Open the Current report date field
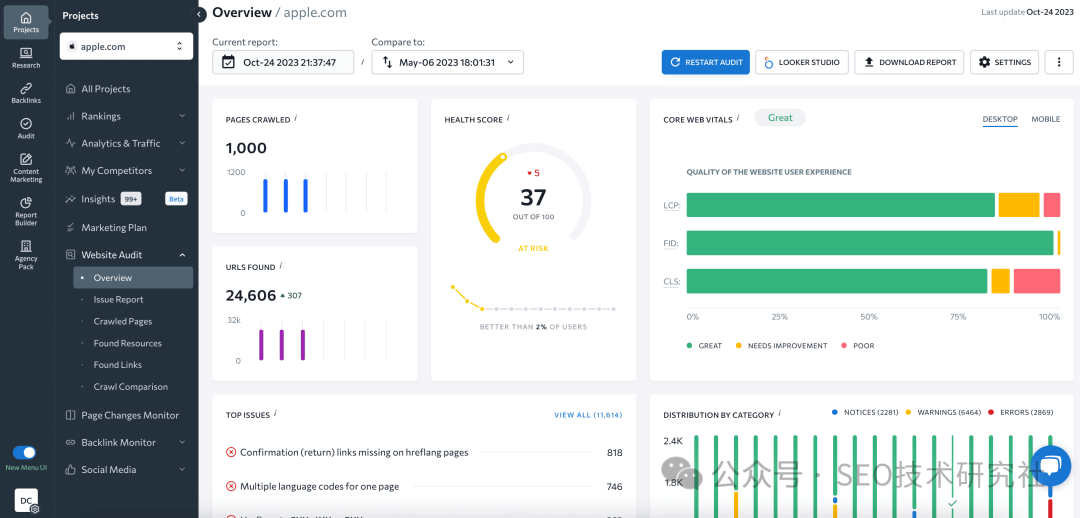Viewport: 1080px width, 518px height. click(x=283, y=62)
